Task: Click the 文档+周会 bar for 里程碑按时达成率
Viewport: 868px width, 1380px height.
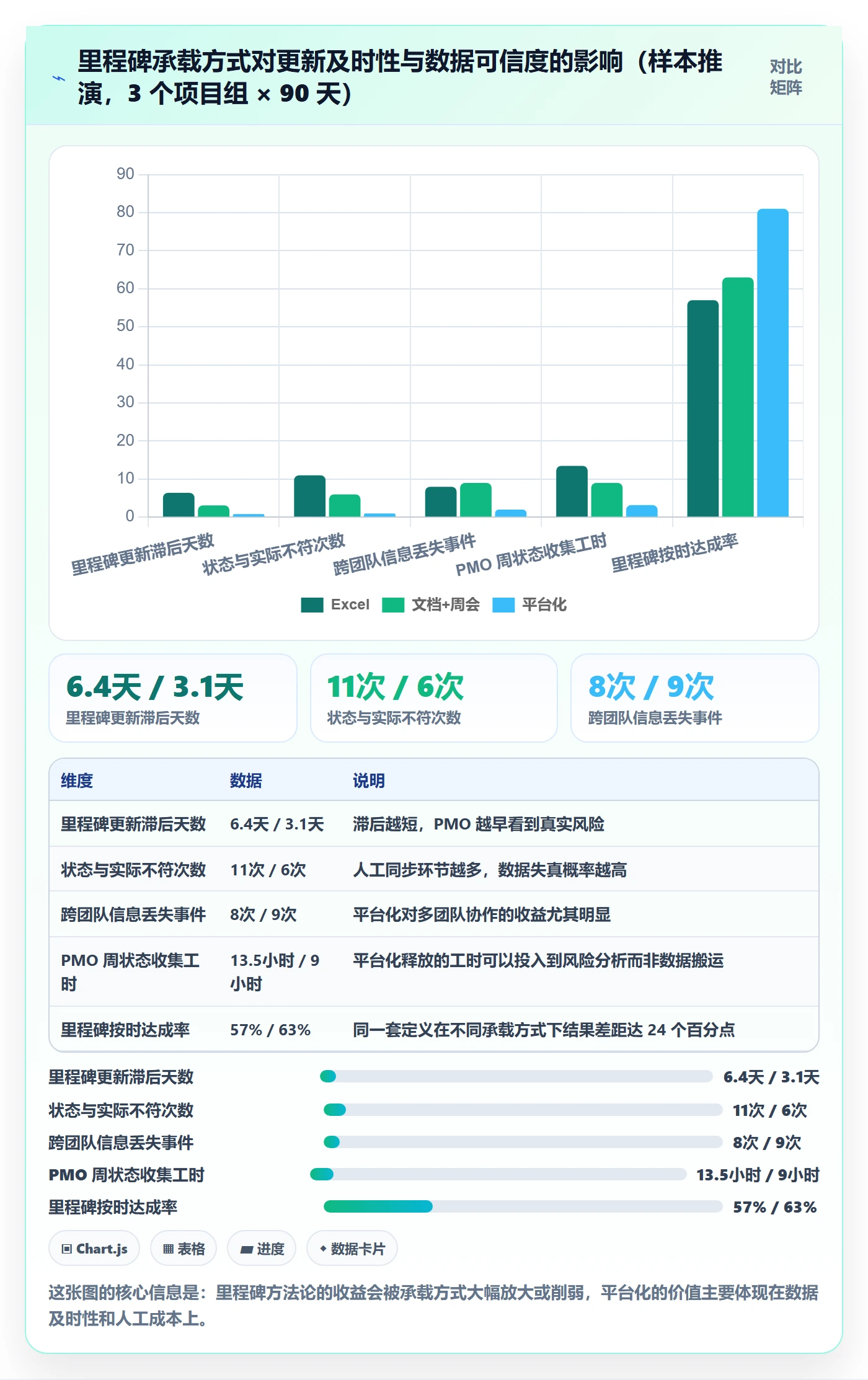Action: tap(738, 397)
